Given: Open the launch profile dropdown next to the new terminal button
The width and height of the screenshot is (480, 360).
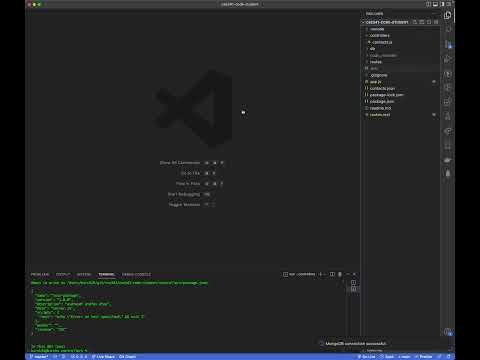Looking at the screenshot, I should coord(325,274).
